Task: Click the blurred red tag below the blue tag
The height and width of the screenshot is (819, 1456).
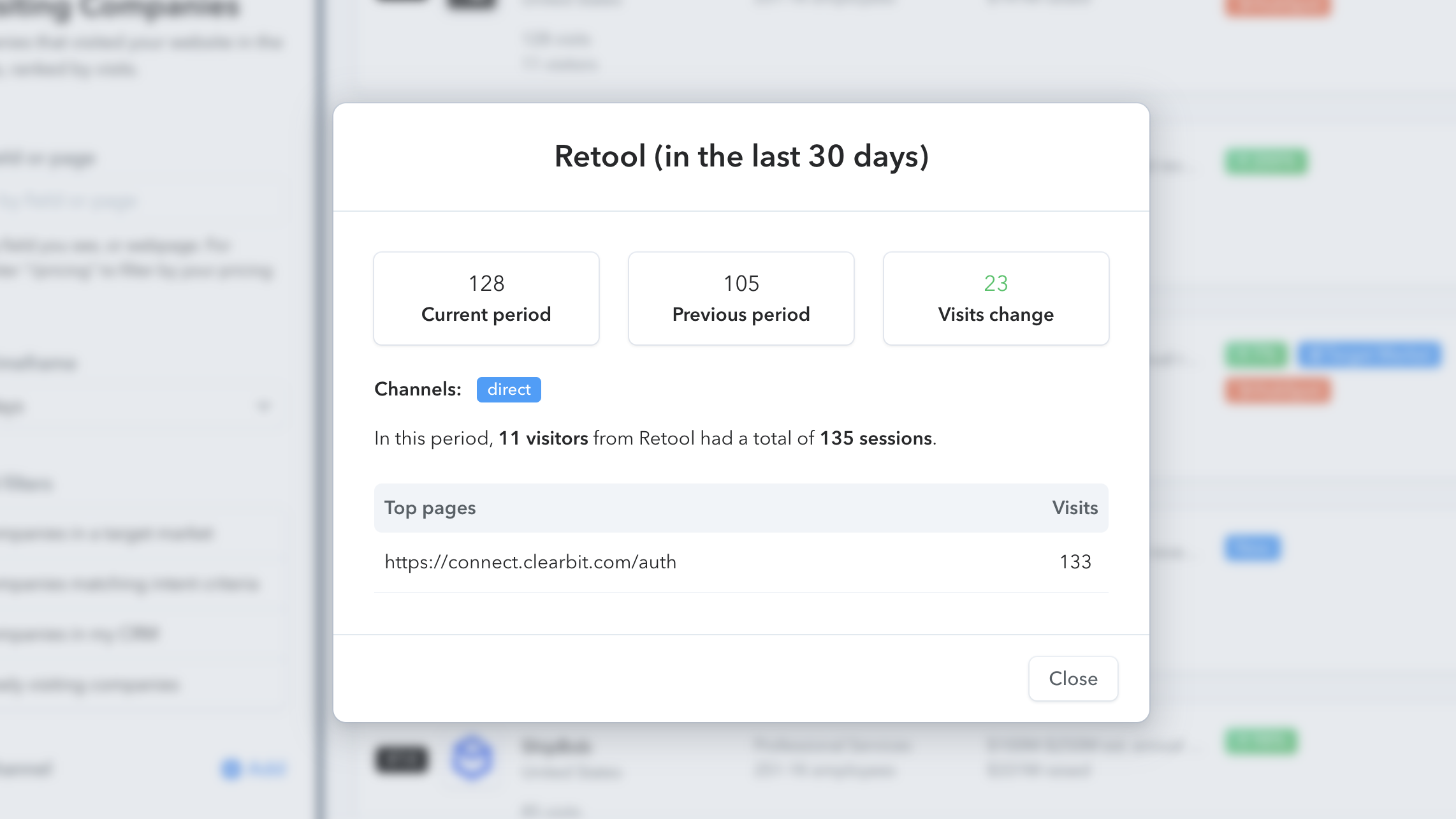Action: pos(1278,390)
